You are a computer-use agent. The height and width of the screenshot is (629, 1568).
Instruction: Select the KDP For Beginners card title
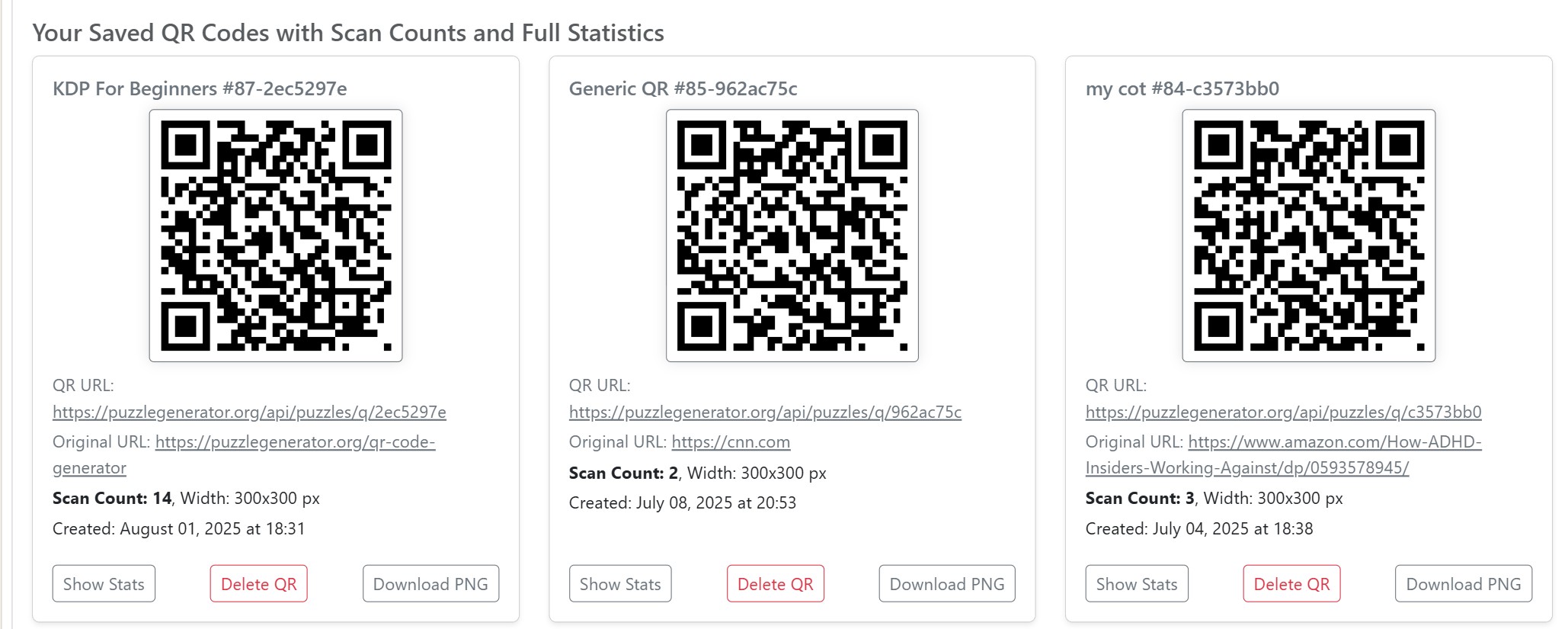199,88
